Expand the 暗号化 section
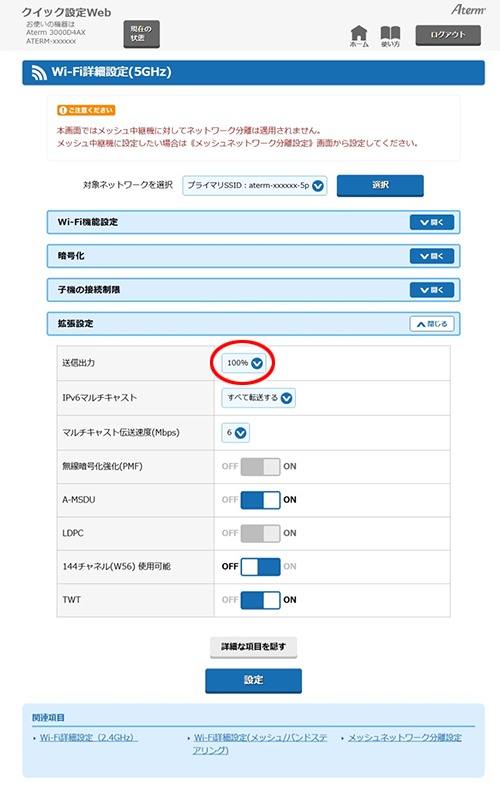The image size is (500, 793). click(x=432, y=256)
